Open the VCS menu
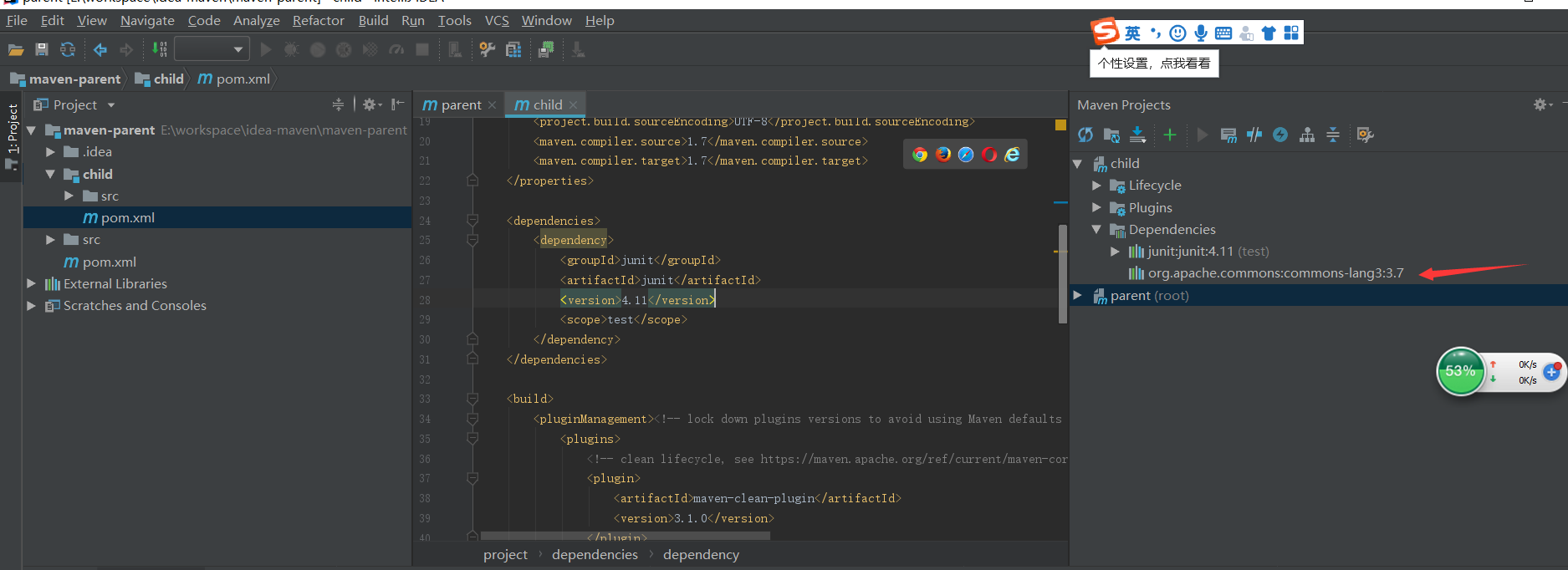1568x570 pixels. tap(497, 20)
